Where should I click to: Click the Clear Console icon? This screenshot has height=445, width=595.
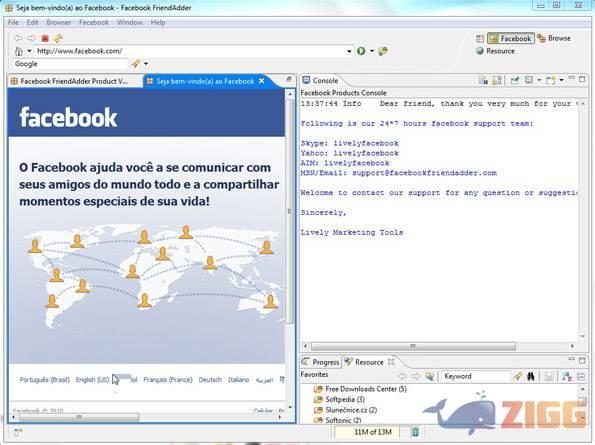tap(483, 80)
